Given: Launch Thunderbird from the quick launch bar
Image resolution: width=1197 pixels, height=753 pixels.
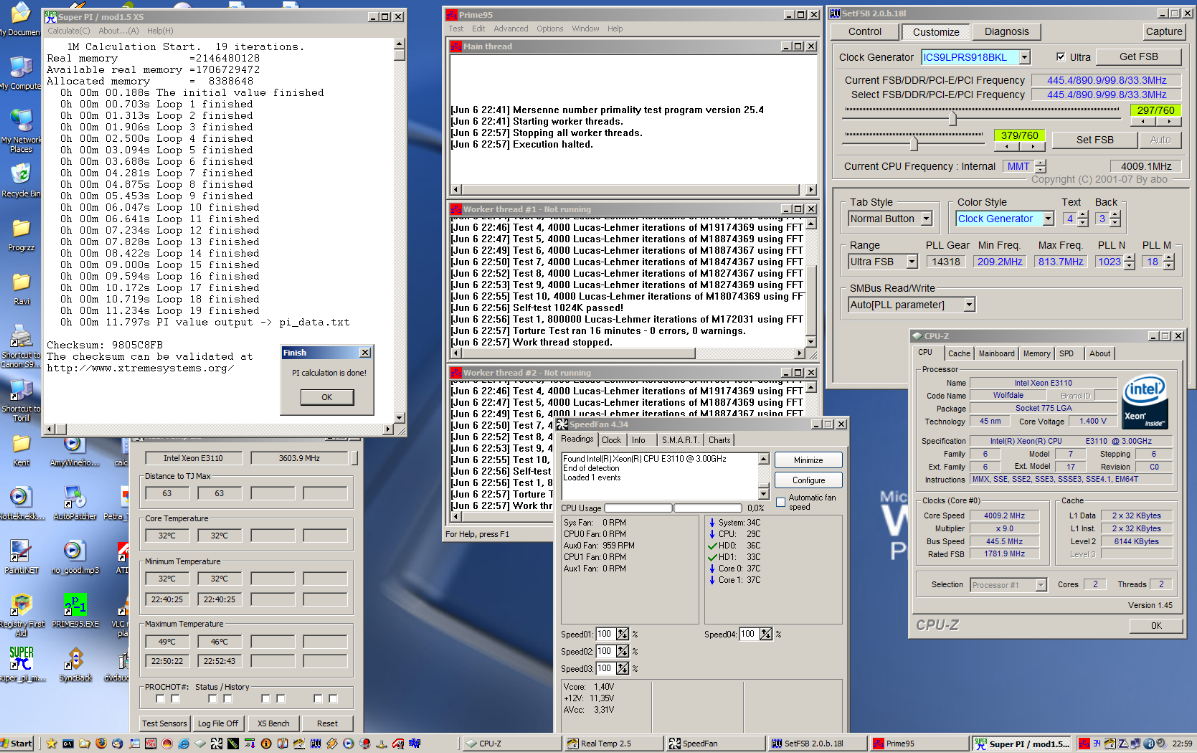Looking at the screenshot, I should click(x=117, y=743).
